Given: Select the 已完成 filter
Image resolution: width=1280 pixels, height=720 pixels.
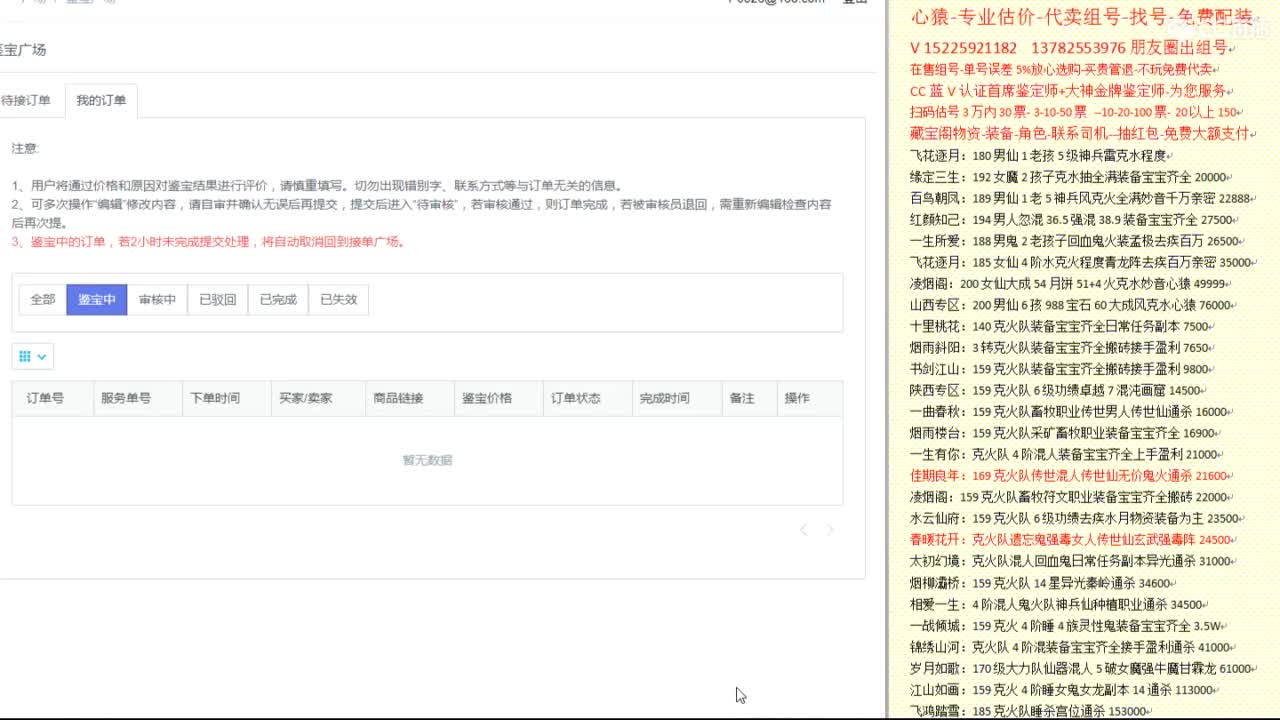Looking at the screenshot, I should coord(276,299).
